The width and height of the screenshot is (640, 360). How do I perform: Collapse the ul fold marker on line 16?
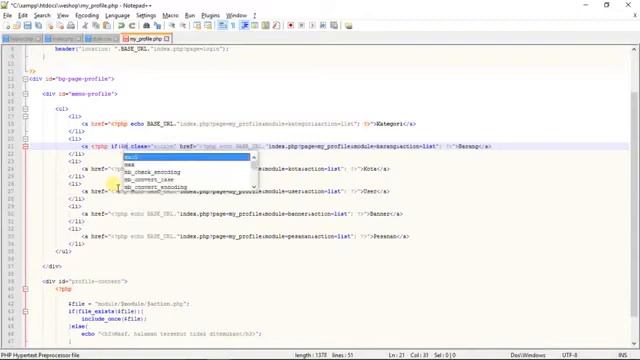pyautogui.click(x=25, y=109)
